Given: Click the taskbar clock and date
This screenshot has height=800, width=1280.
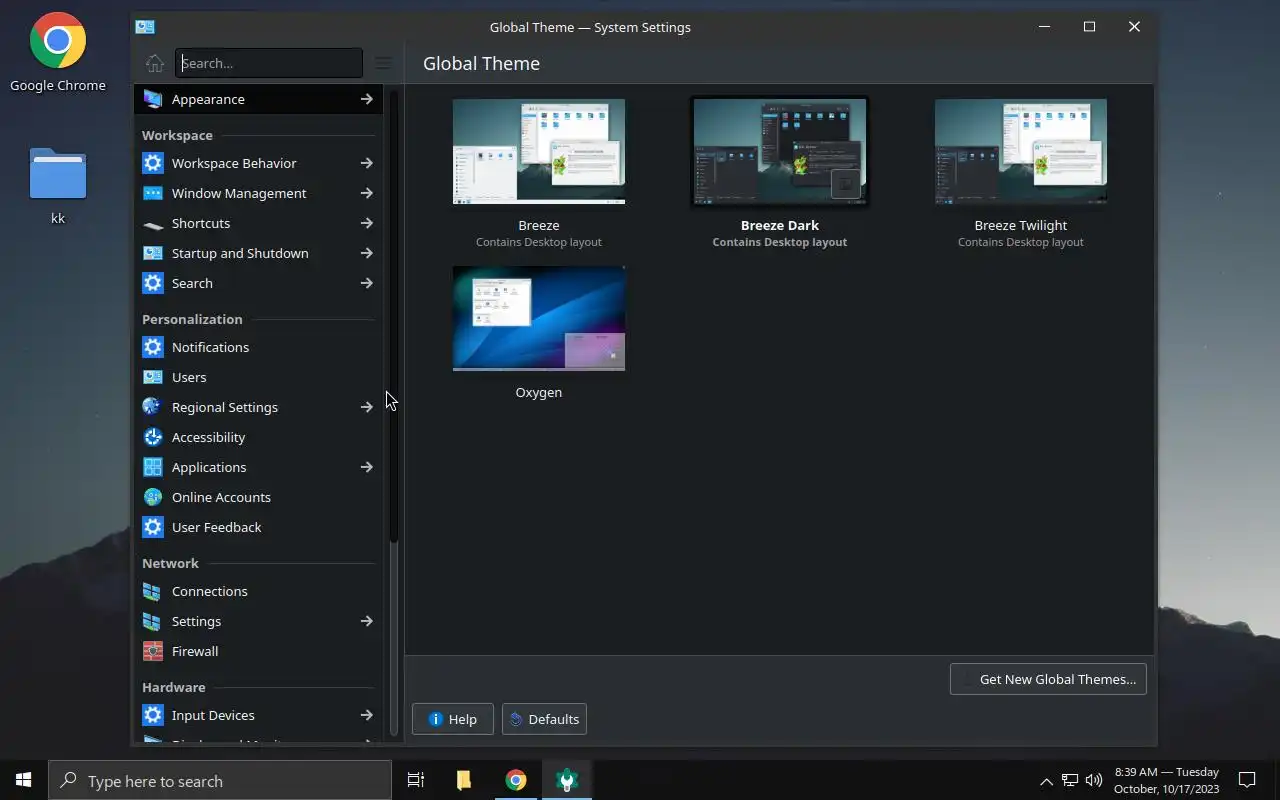Looking at the screenshot, I should (x=1167, y=780).
